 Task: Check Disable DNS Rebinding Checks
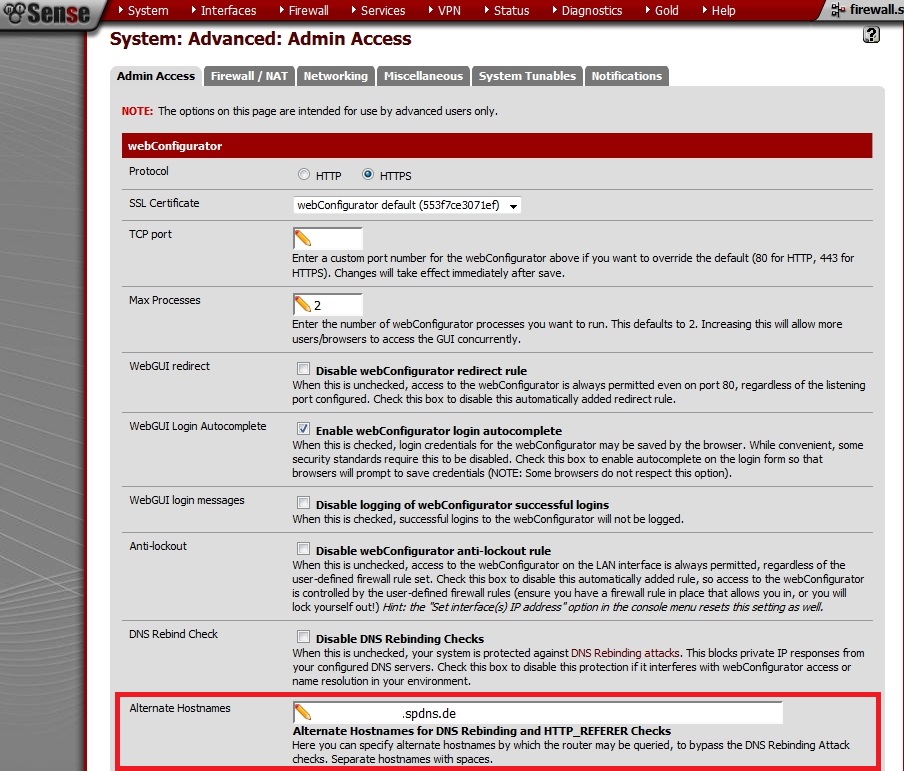pos(303,638)
